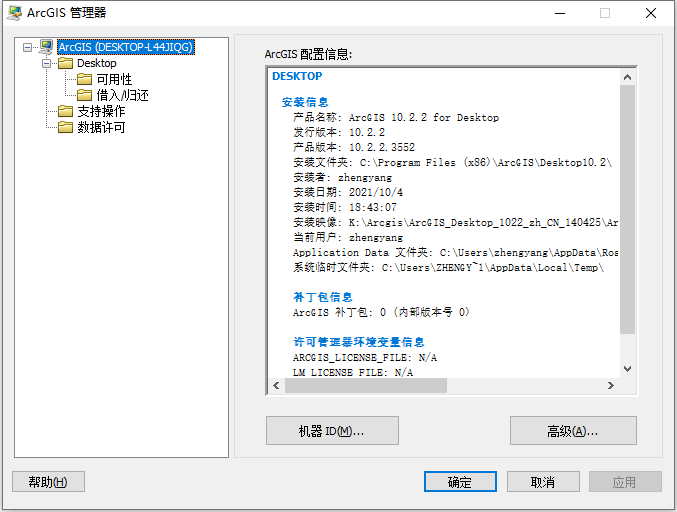This screenshot has width=677, height=512.
Task: Click the scroll up arrow of info box
Action: pyautogui.click(x=627, y=77)
